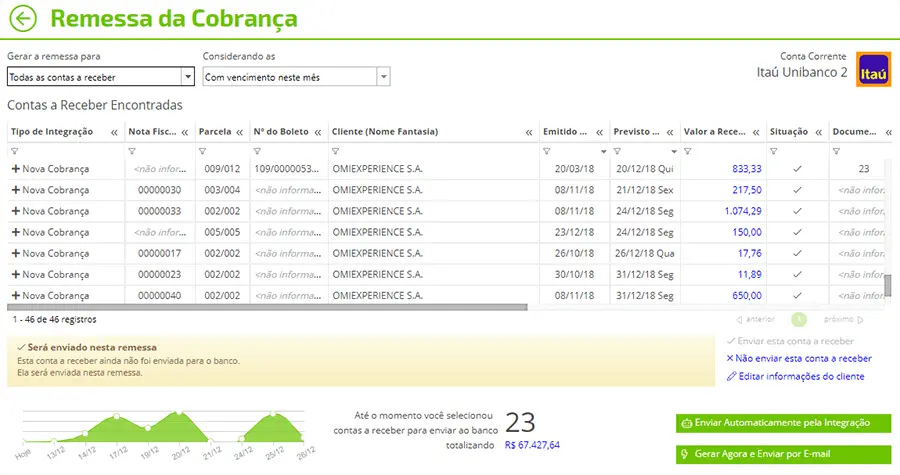This screenshot has height=475, width=900.
Task: Open filter icon under Valor a Receber
Action: [x=687, y=151]
